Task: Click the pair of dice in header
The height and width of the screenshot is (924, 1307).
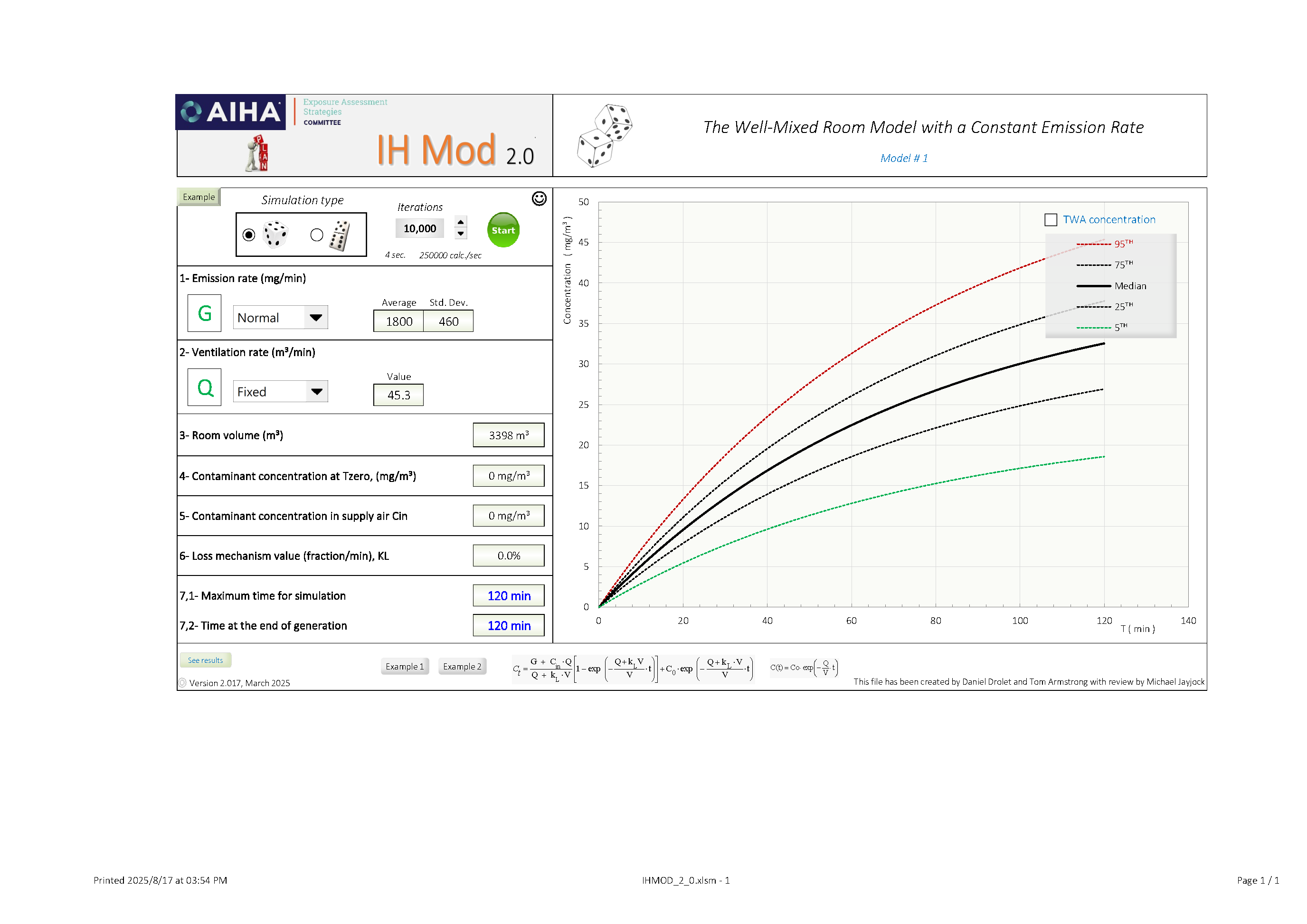Action: click(604, 135)
